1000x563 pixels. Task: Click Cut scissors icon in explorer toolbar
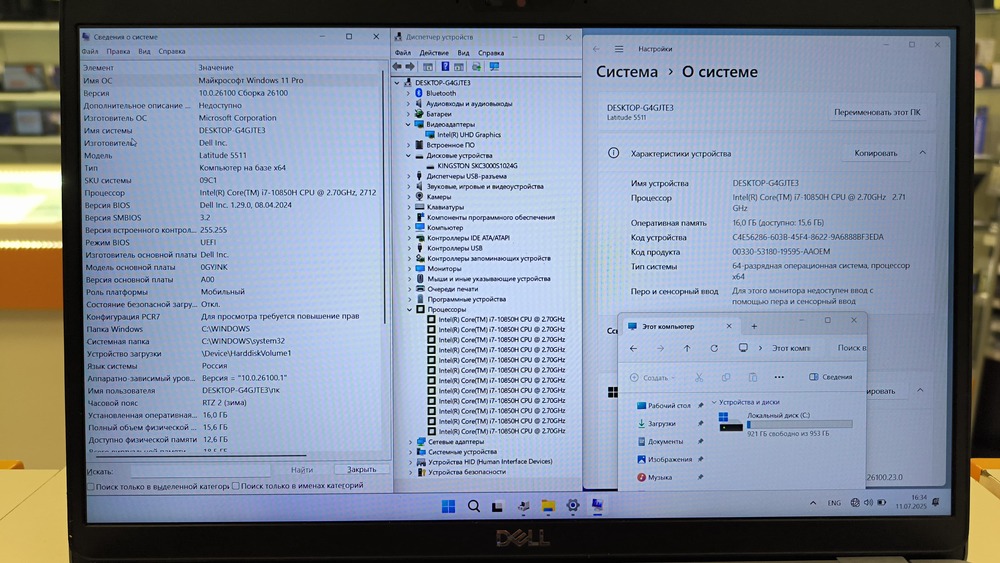point(699,377)
